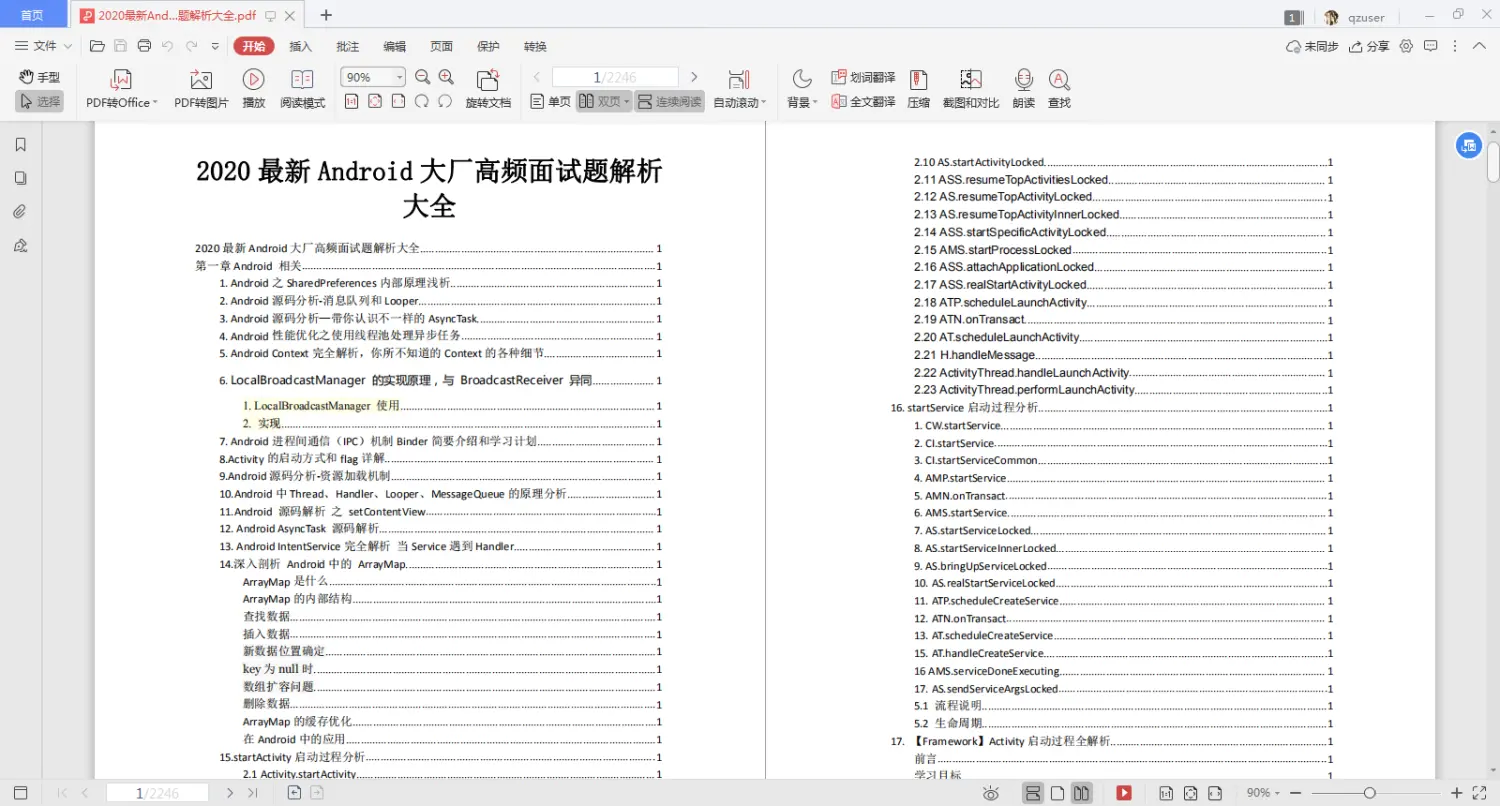Zoom out using ribbon magnifier minus
Viewport: 1500px width, 806px height.
pyautogui.click(x=422, y=77)
